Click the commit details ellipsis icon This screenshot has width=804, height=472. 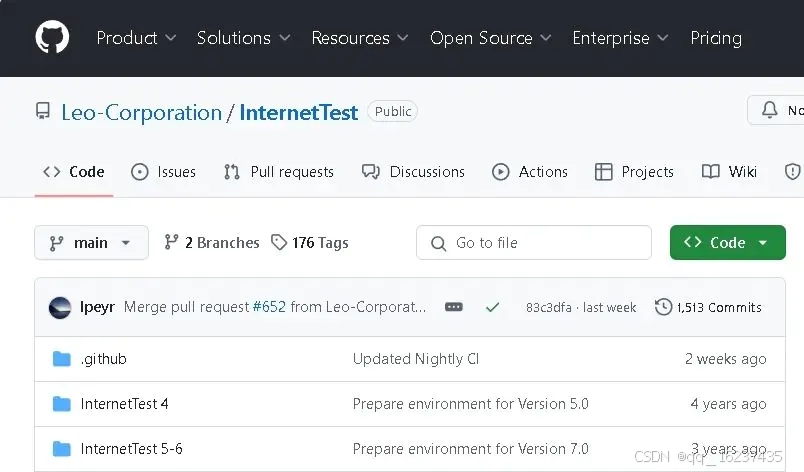pos(454,307)
